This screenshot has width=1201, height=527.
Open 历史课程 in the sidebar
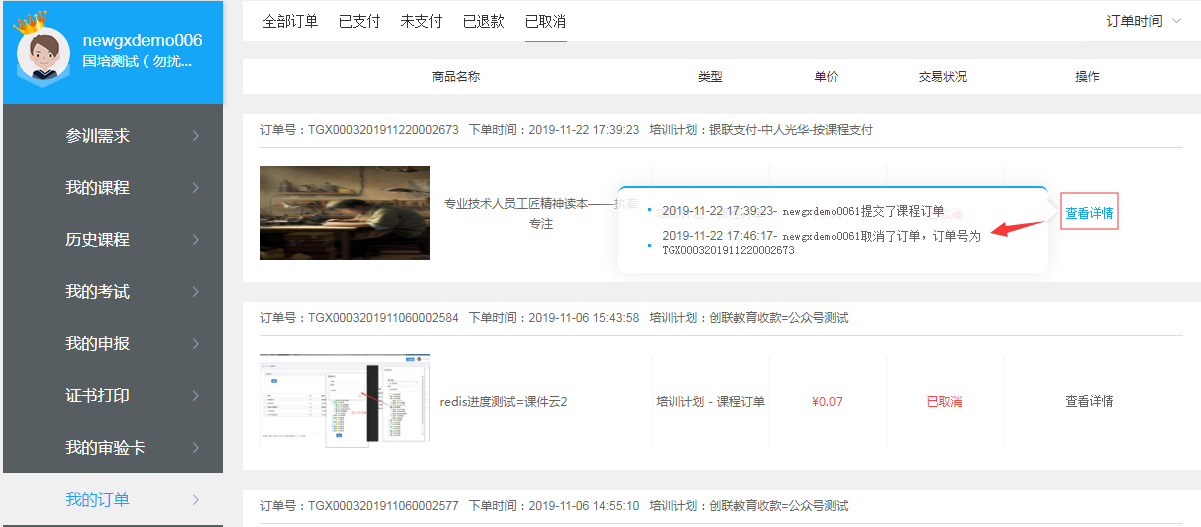pyautogui.click(x=98, y=240)
